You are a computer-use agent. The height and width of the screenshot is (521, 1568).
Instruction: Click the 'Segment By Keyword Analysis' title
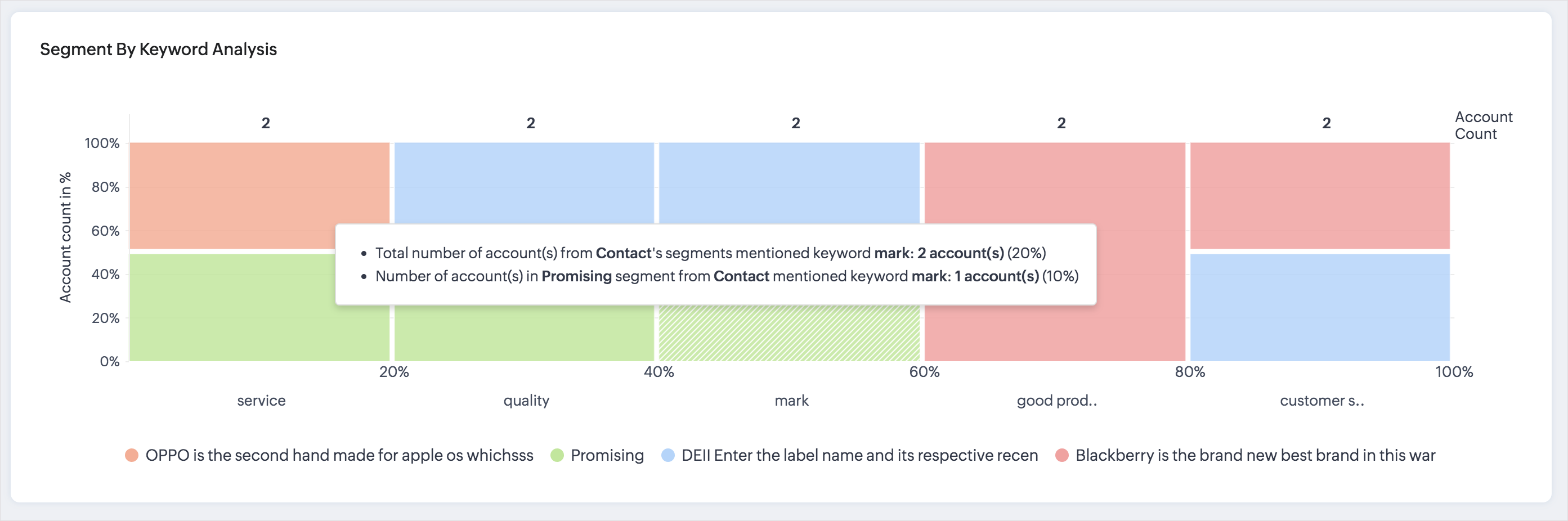[158, 50]
